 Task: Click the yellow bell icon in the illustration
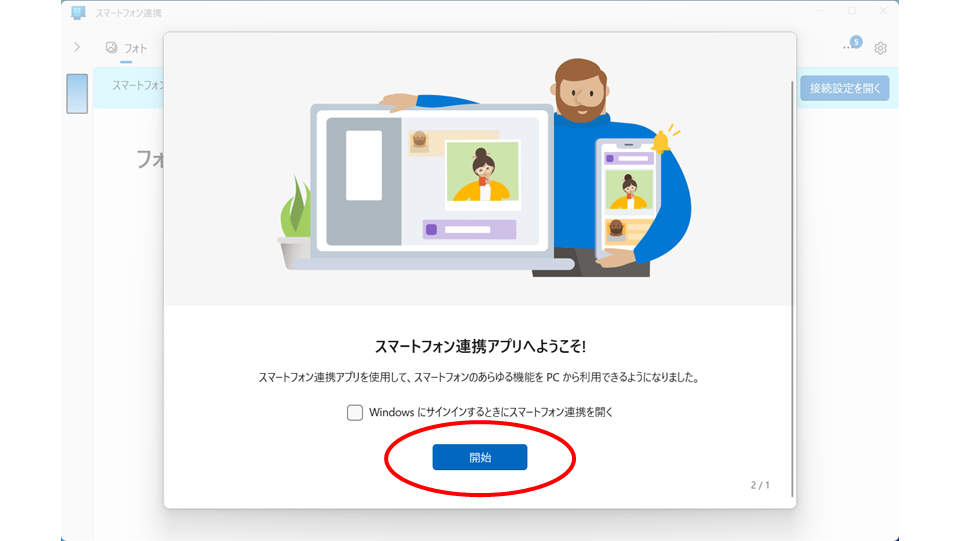pyautogui.click(x=661, y=142)
